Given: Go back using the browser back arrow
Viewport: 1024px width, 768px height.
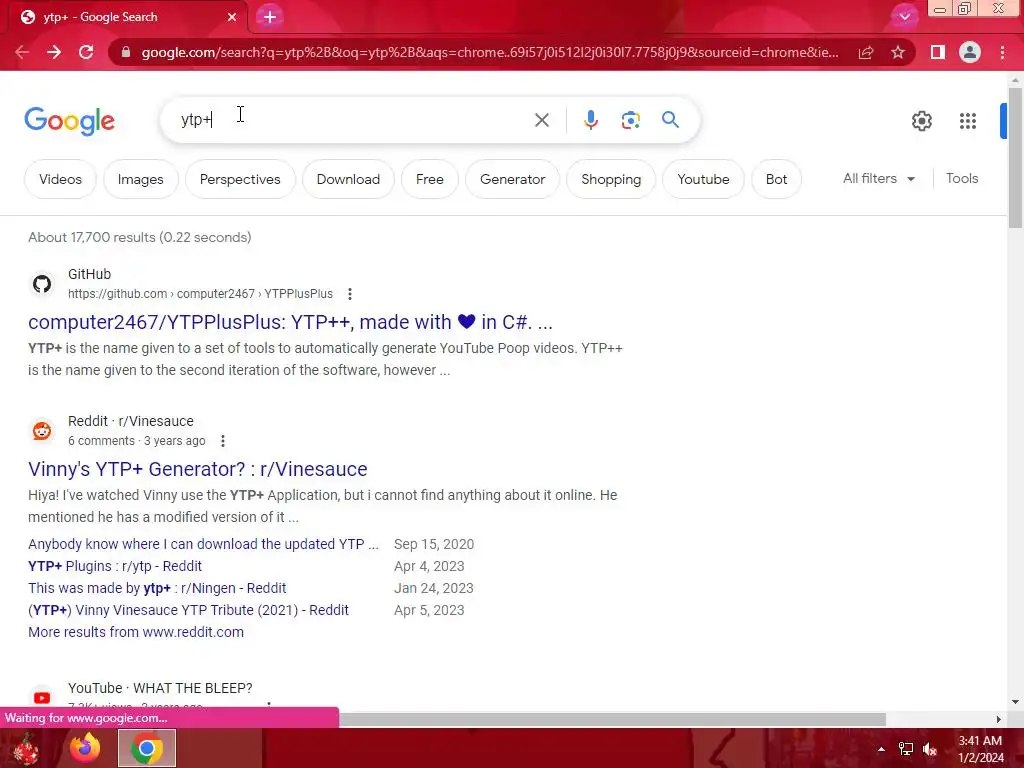Looking at the screenshot, I should pos(22,52).
